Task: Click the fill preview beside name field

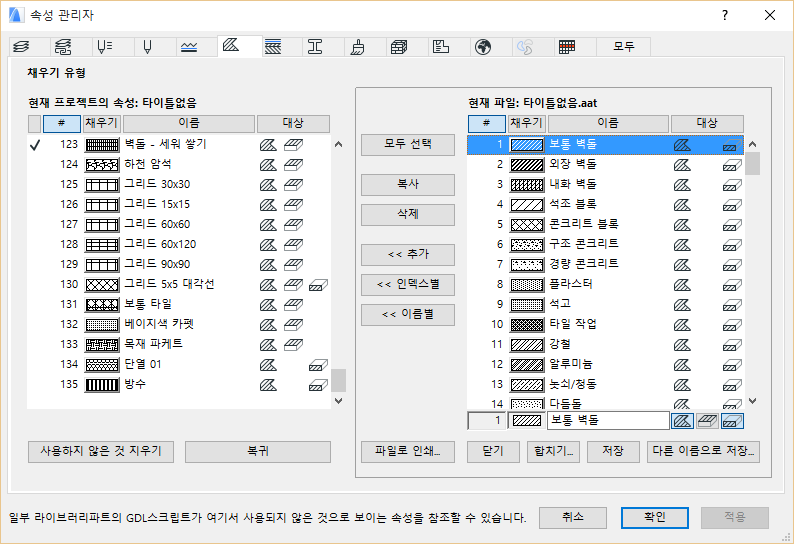Action: (x=527, y=420)
